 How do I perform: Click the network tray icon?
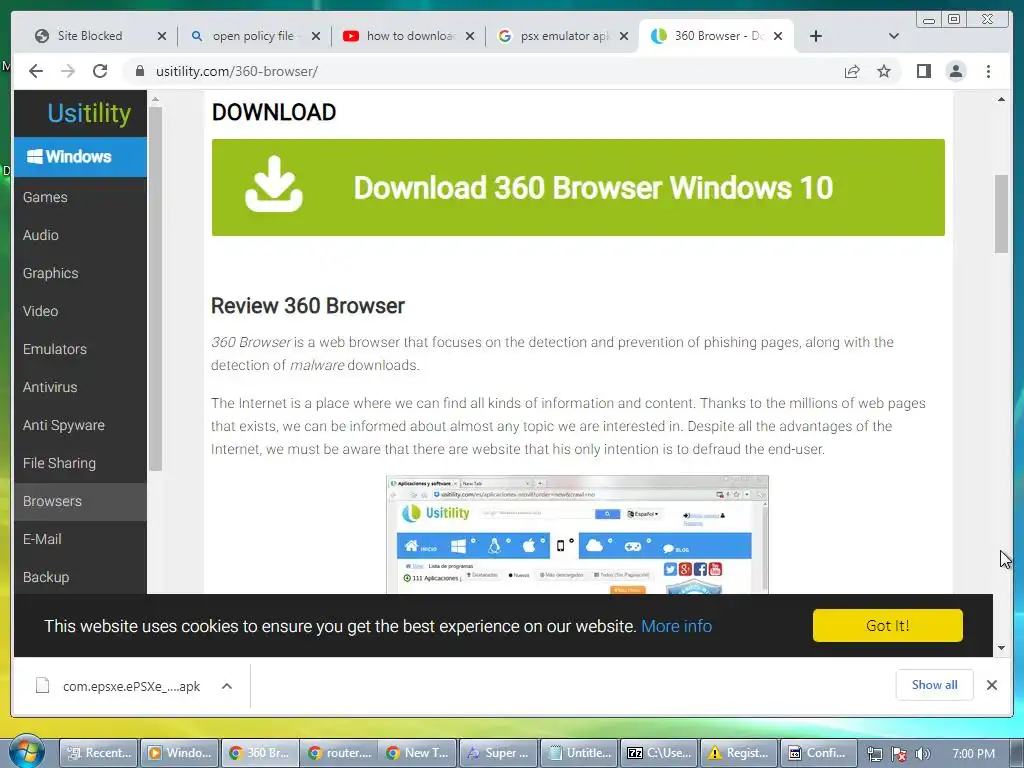click(874, 754)
